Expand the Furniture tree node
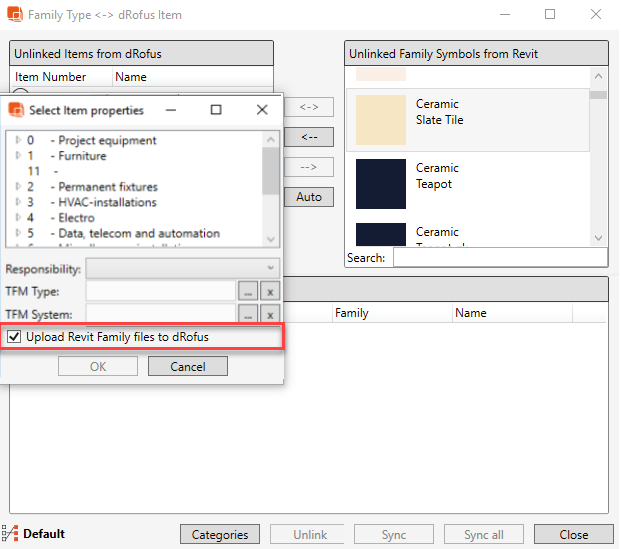Image resolution: width=621 pixels, height=549 pixels. click(18, 156)
